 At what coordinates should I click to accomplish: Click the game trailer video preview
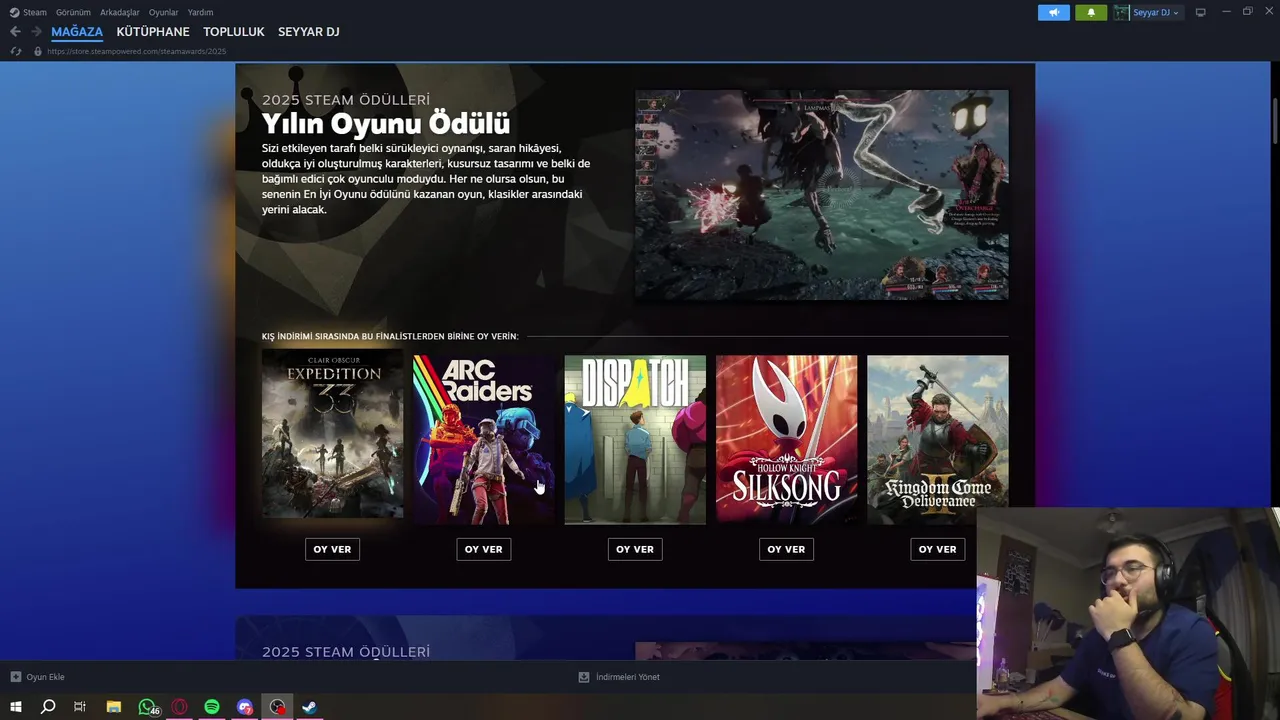[822, 194]
